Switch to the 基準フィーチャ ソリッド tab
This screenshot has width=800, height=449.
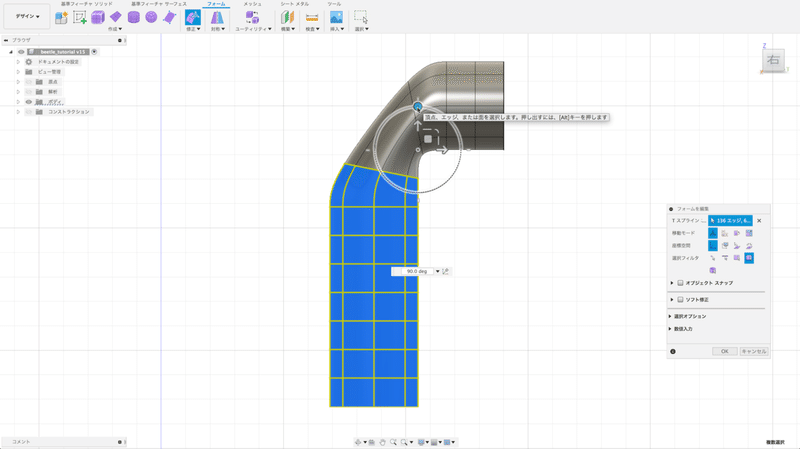(x=86, y=4)
